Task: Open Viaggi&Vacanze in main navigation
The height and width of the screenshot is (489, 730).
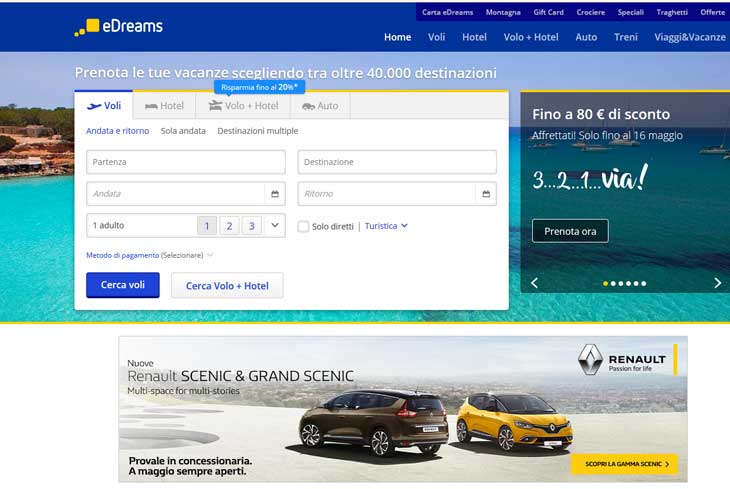Action: click(x=690, y=37)
